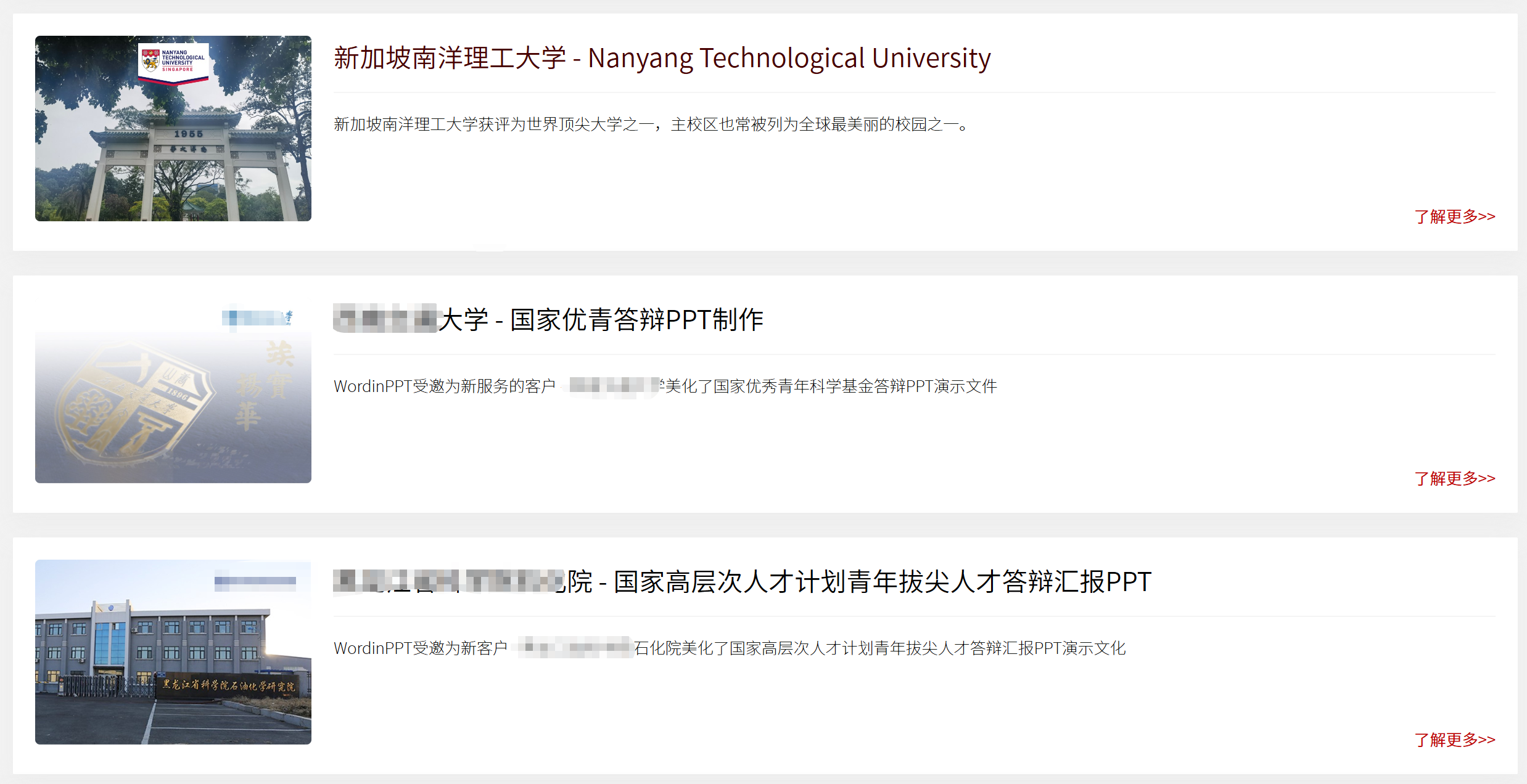Click 了解更多>> in the 国家优青答辩PPT制作 card
The image size is (1527, 784).
[1455, 478]
